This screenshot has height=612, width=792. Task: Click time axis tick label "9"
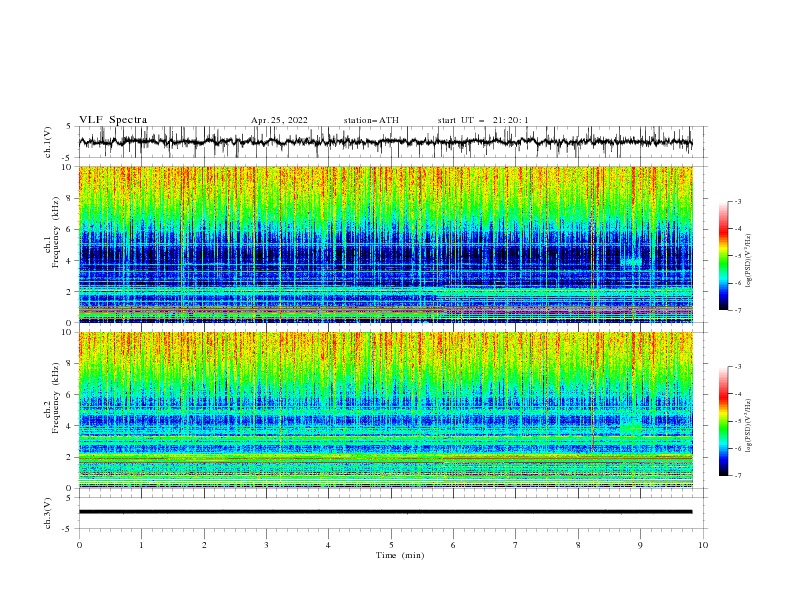pyautogui.click(x=640, y=545)
